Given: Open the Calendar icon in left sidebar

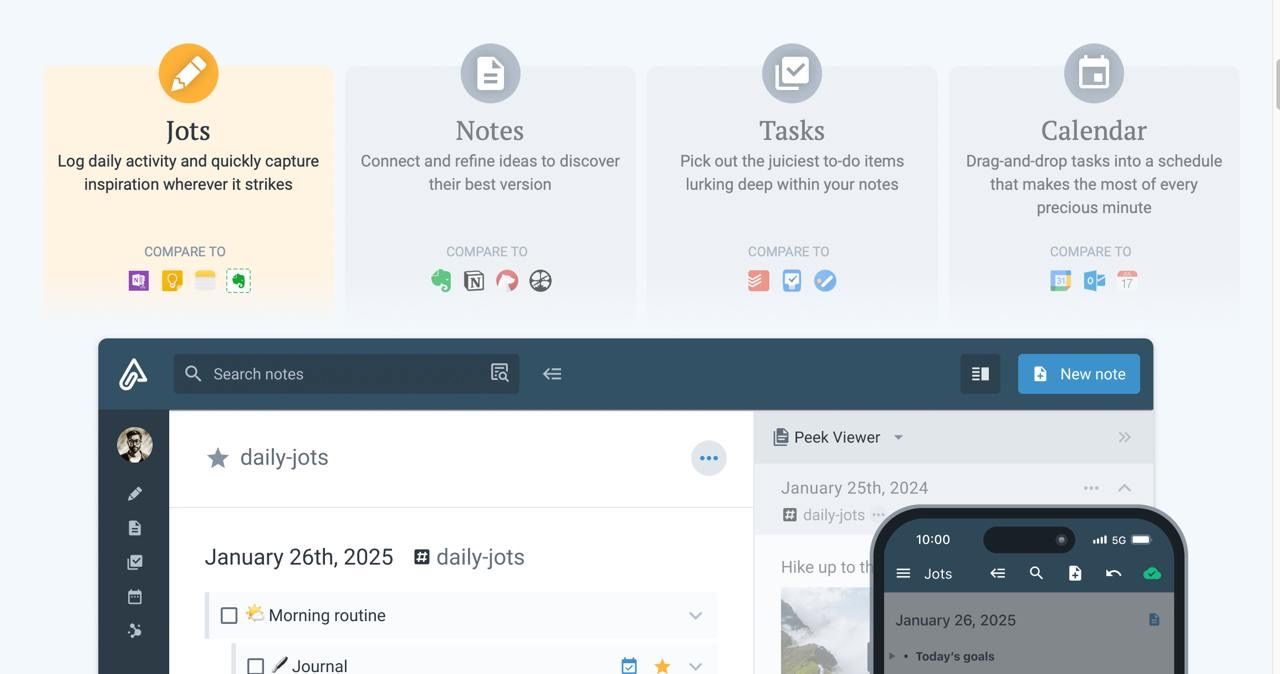Looking at the screenshot, I should pos(135,597).
